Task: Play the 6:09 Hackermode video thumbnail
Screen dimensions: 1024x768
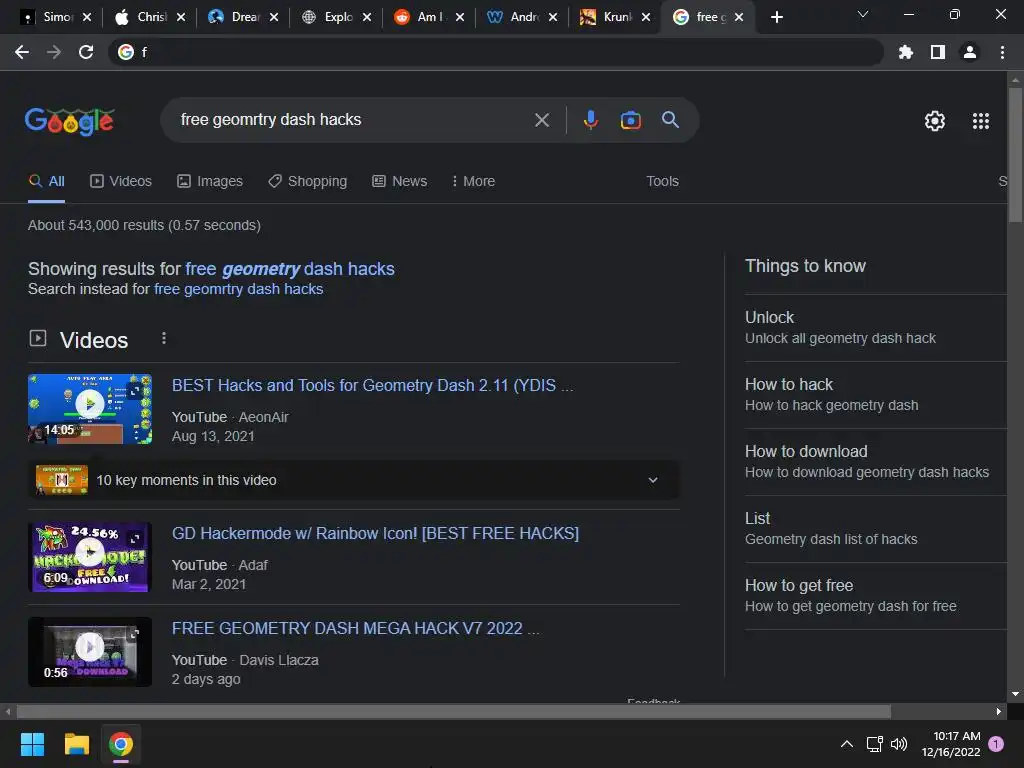Action: coord(90,557)
